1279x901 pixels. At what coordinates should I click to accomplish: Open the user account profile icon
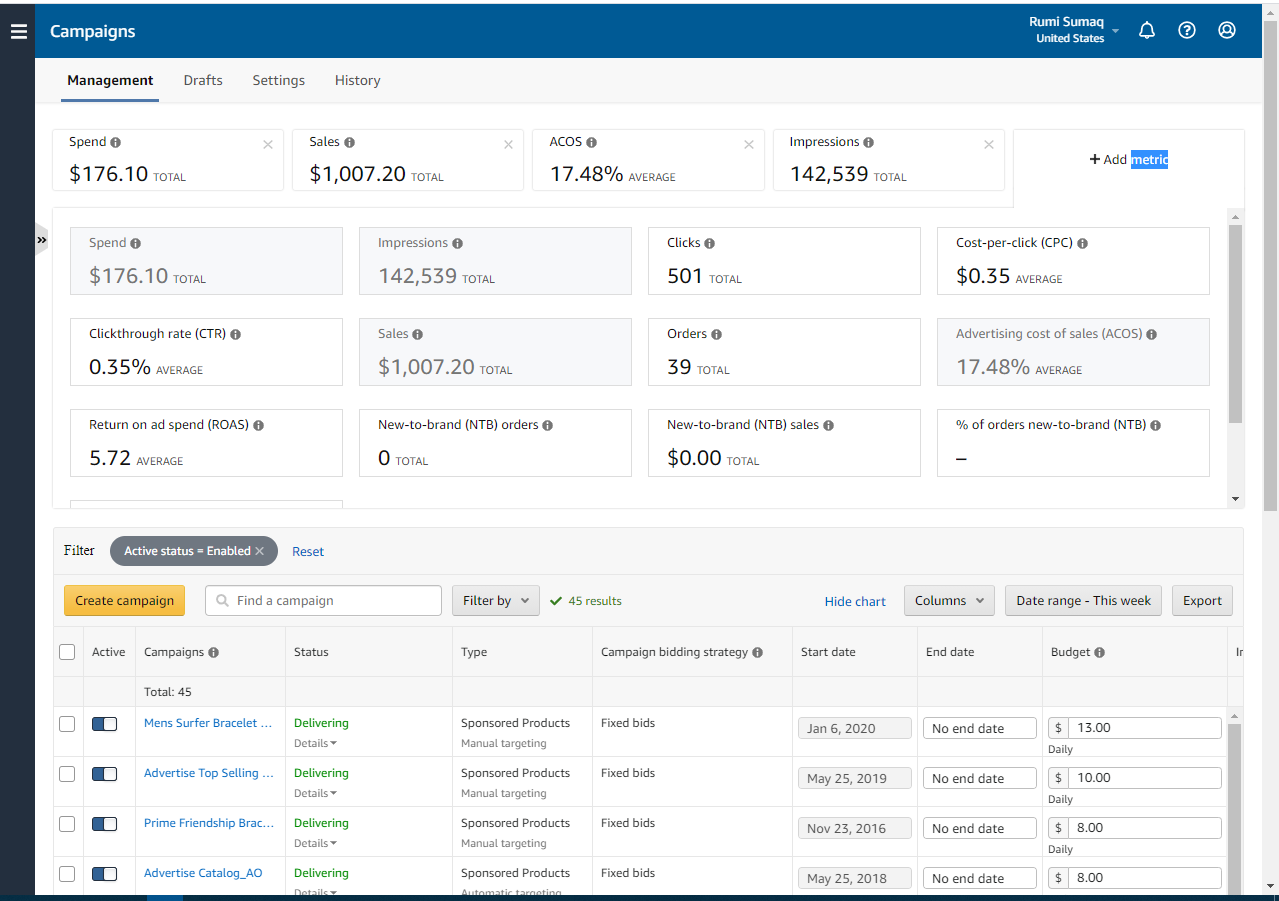[x=1227, y=31]
